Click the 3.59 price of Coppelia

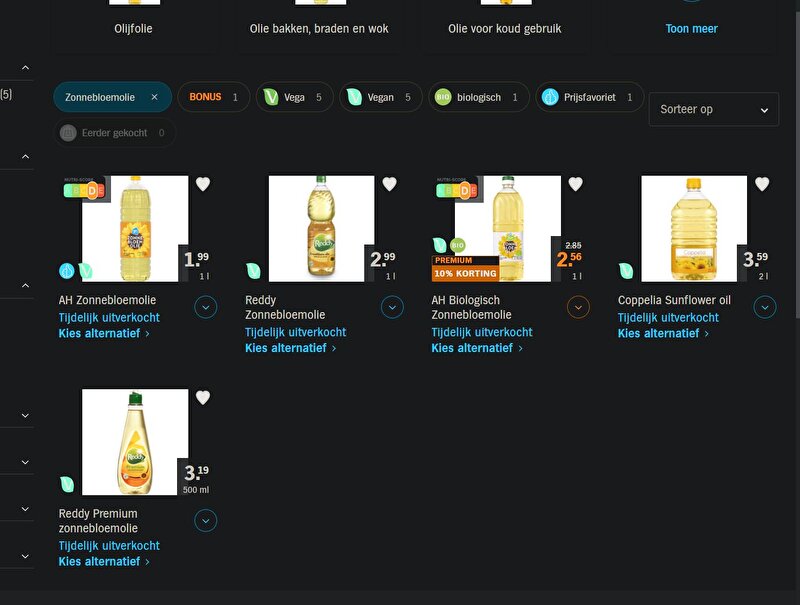tap(755, 260)
